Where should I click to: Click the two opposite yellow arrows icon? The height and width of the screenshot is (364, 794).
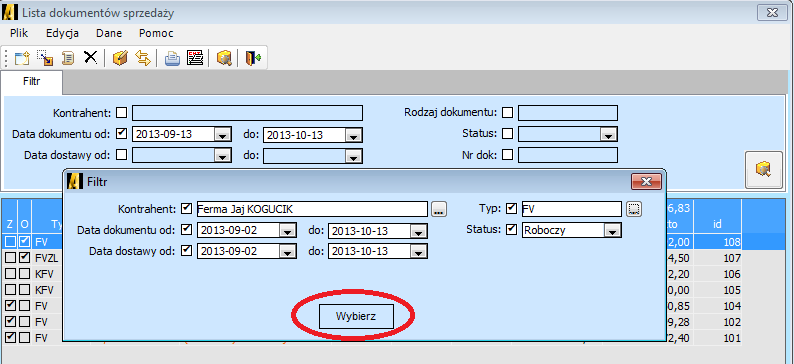coord(143,58)
